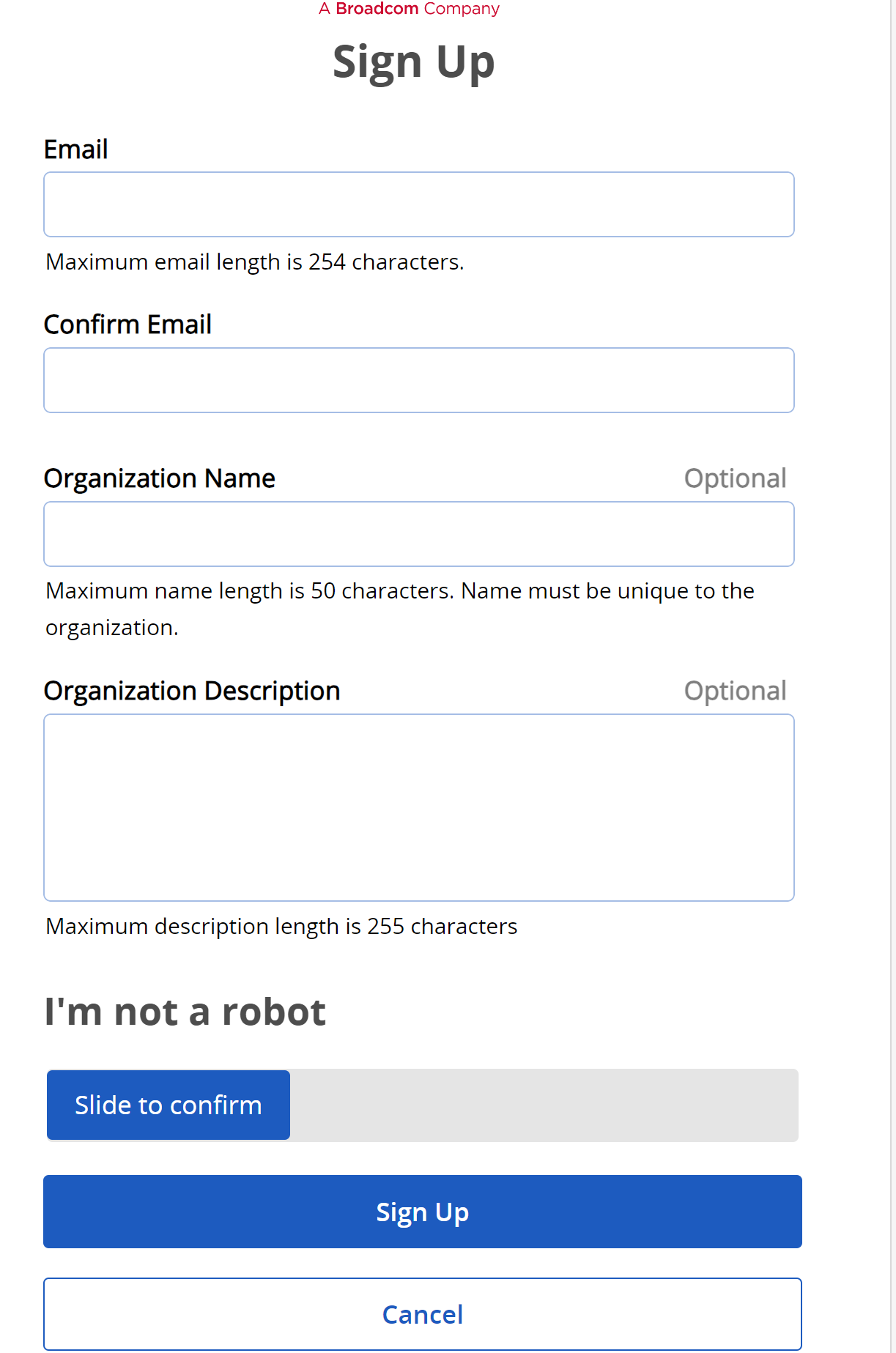Image resolution: width=896 pixels, height=1353 pixels.
Task: Click "Optional" next to Organization Name
Action: 734,478
